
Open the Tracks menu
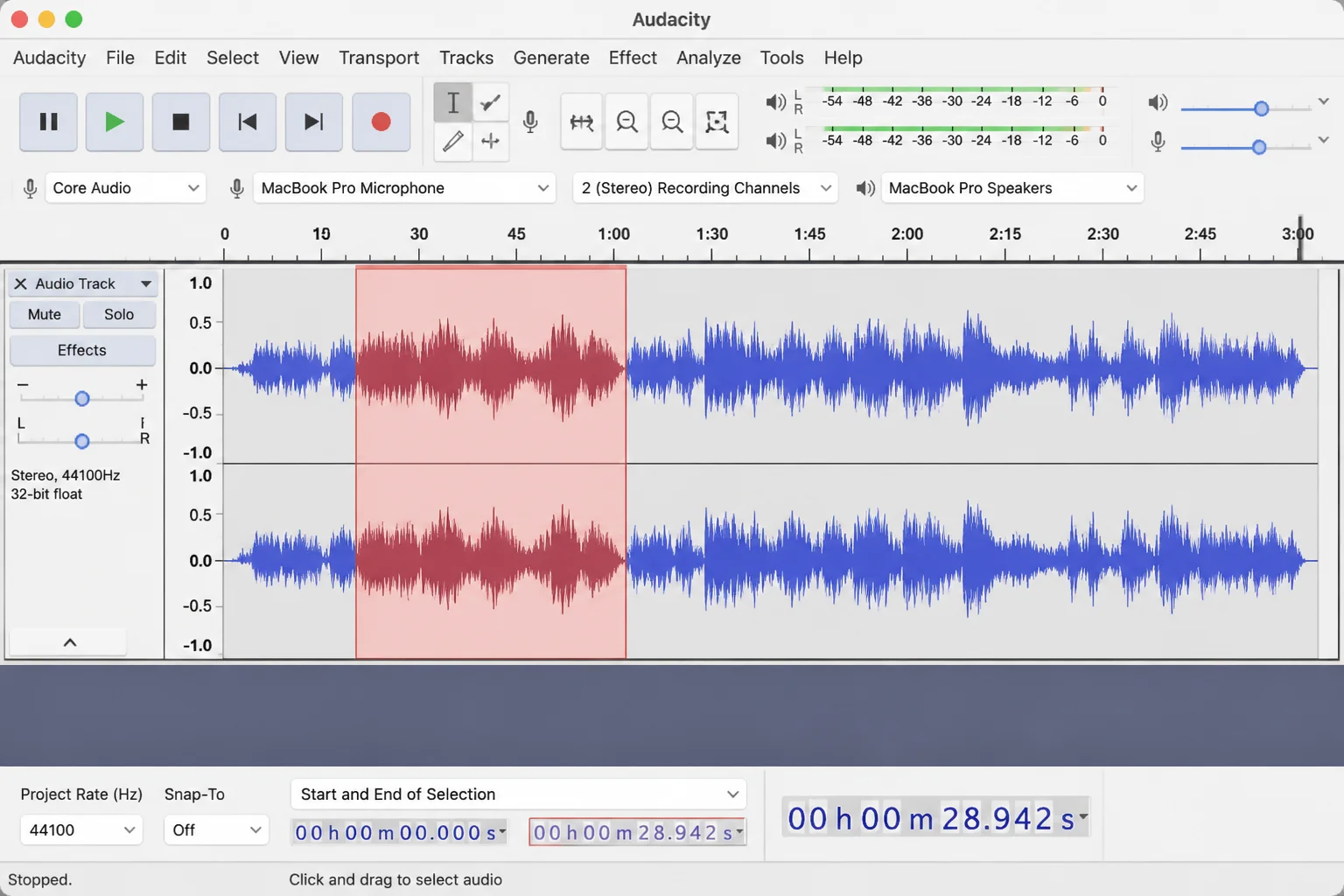(x=466, y=58)
